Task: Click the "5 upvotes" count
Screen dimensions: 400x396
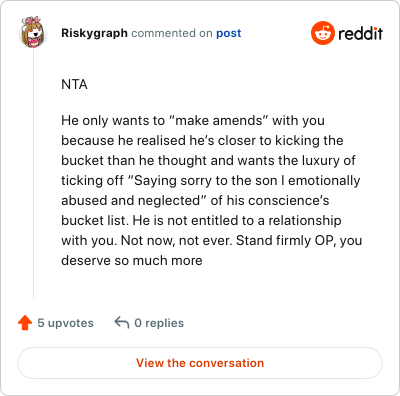Action: coord(65,323)
